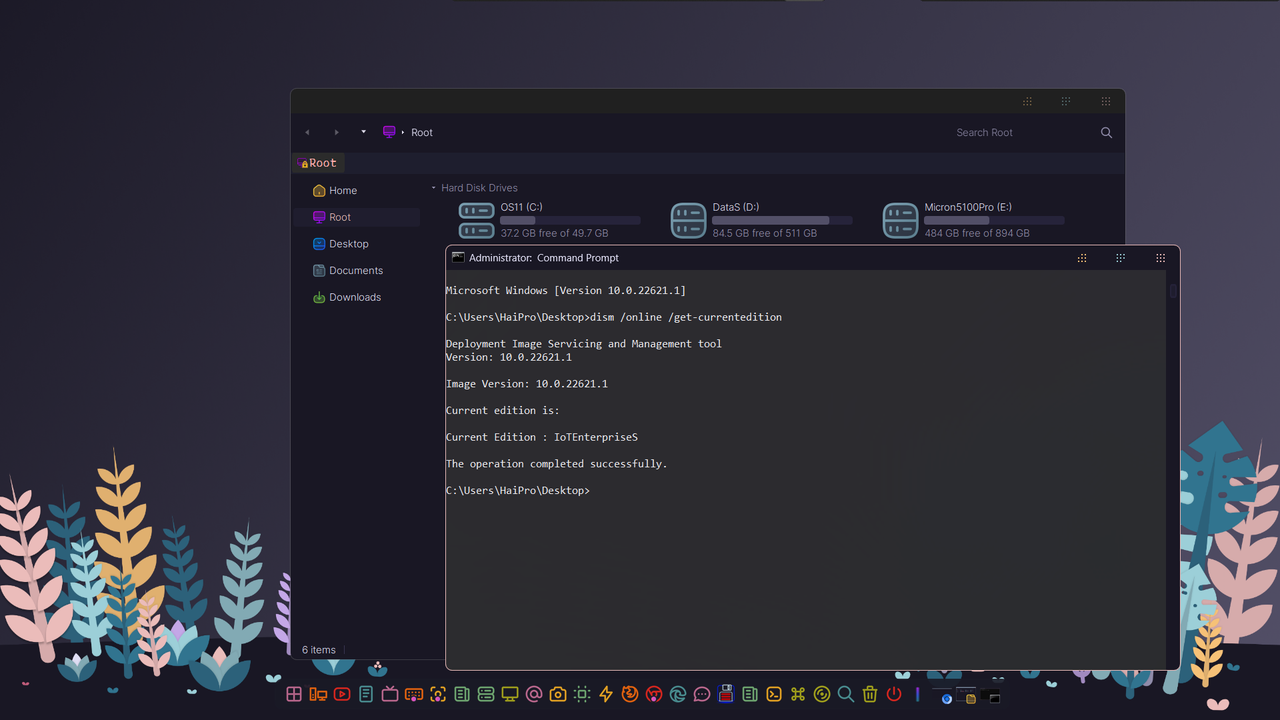Click the Command Prompt title bar icon

(458, 257)
